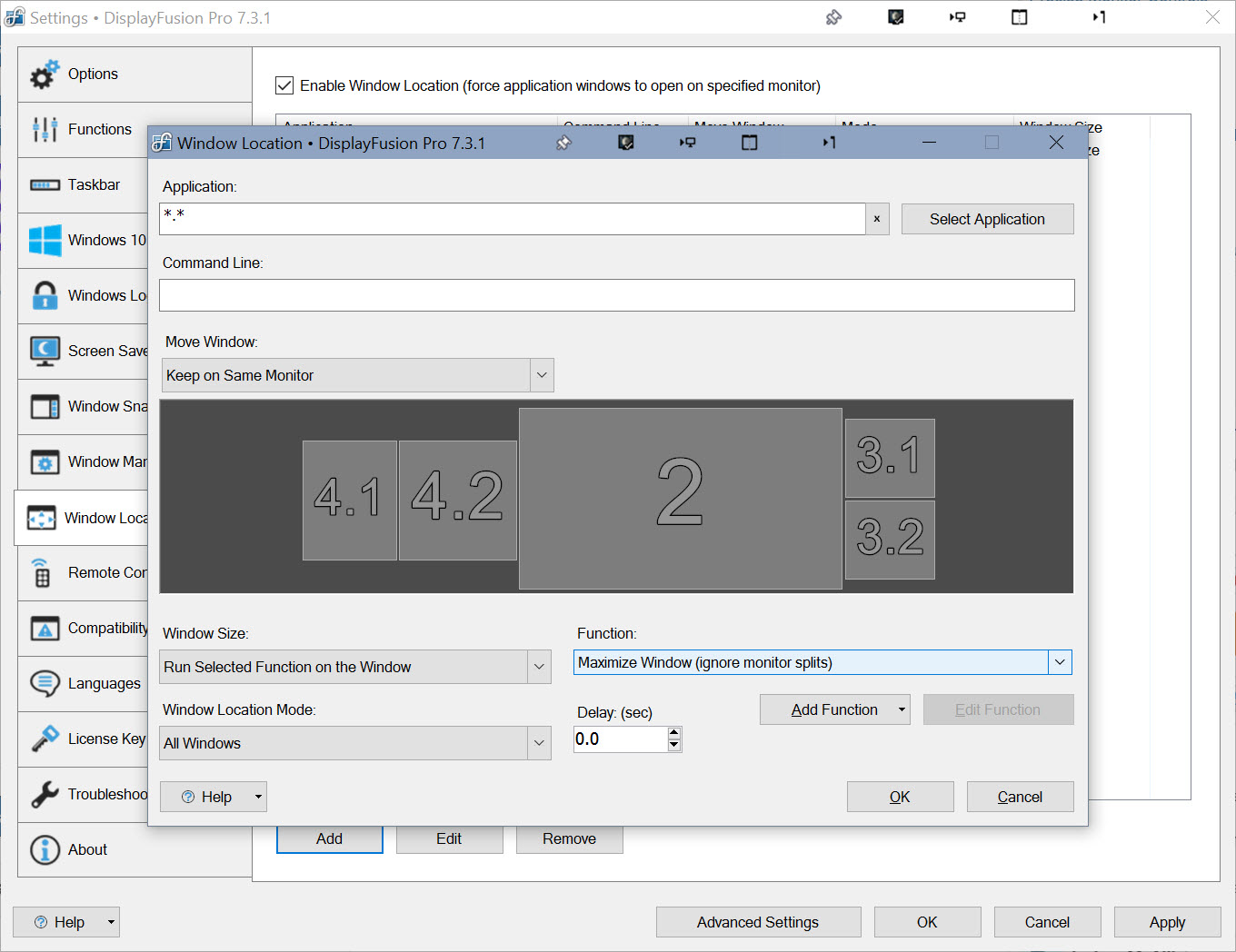
Task: Click the Application text field
Action: click(513, 219)
